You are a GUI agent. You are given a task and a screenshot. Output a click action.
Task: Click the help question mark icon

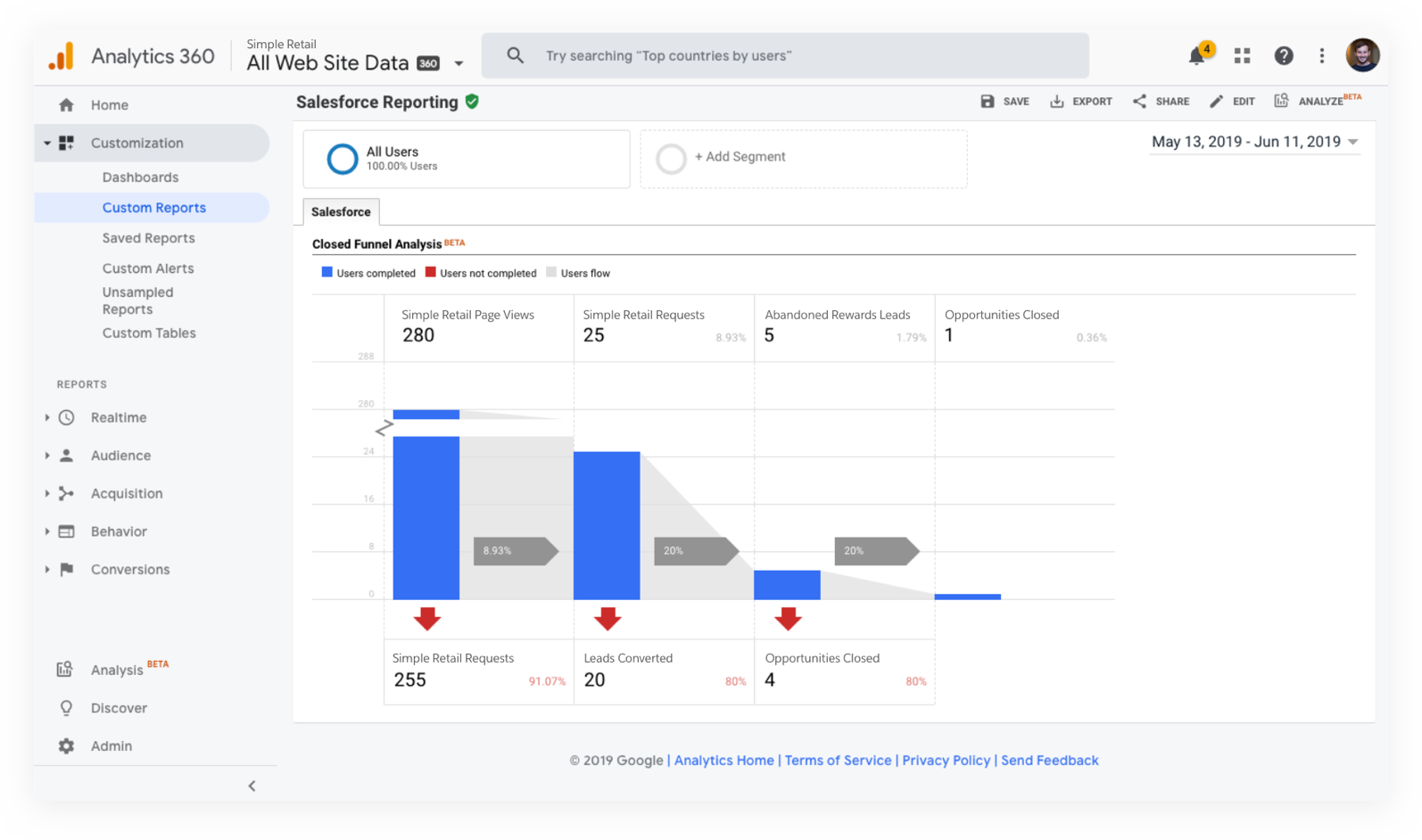coord(1283,56)
